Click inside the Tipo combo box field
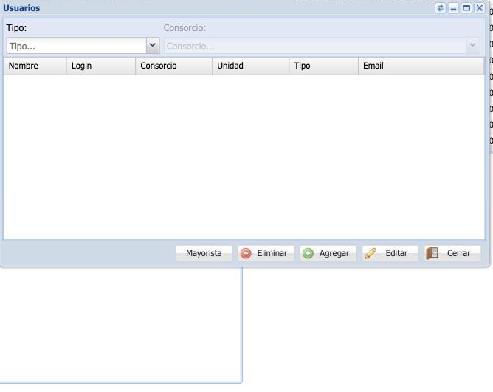 coord(76,46)
